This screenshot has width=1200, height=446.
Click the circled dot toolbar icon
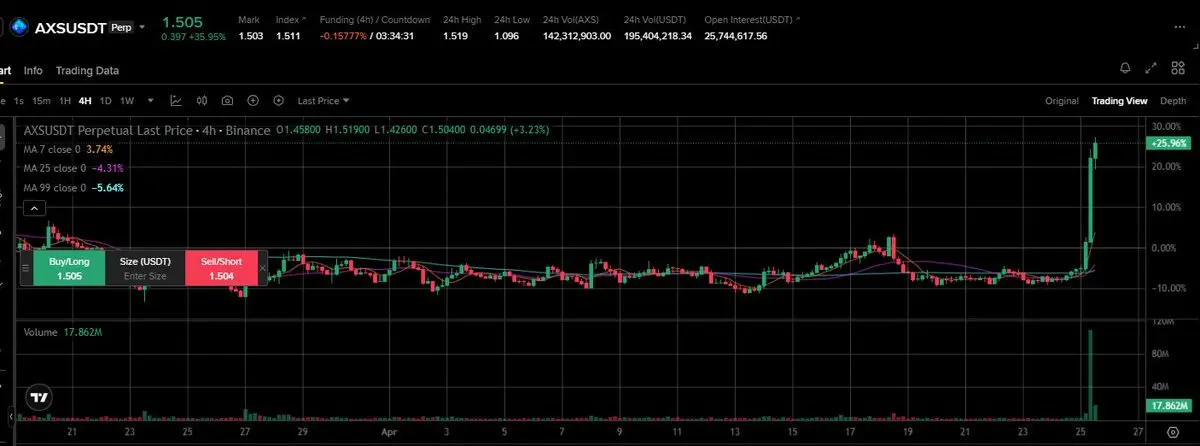pos(278,100)
